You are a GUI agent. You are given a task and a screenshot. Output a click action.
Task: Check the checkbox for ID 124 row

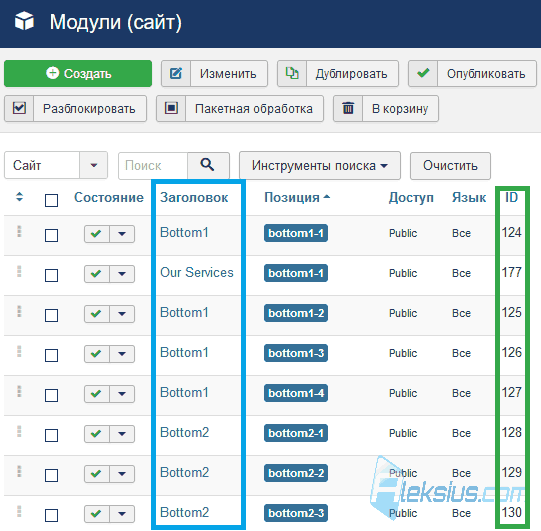[51, 236]
